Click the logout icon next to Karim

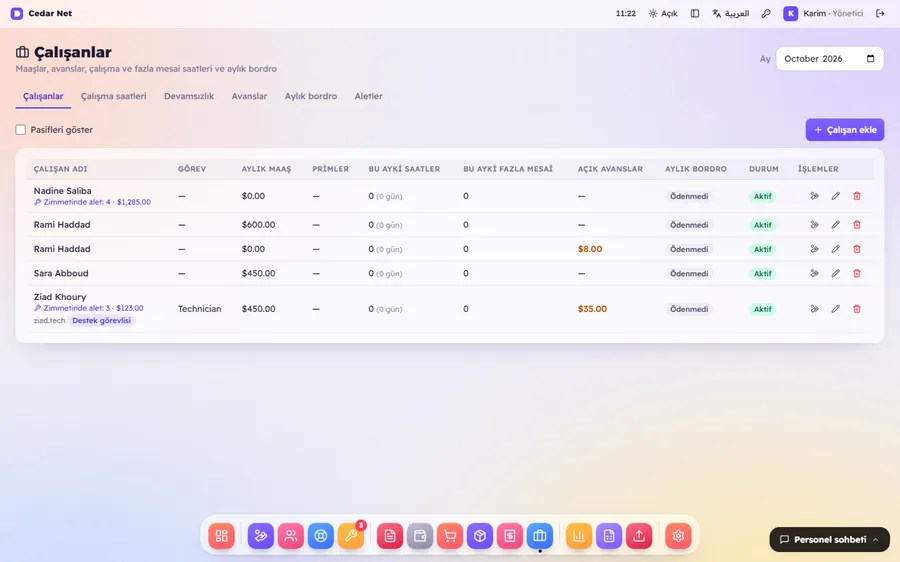coord(880,13)
